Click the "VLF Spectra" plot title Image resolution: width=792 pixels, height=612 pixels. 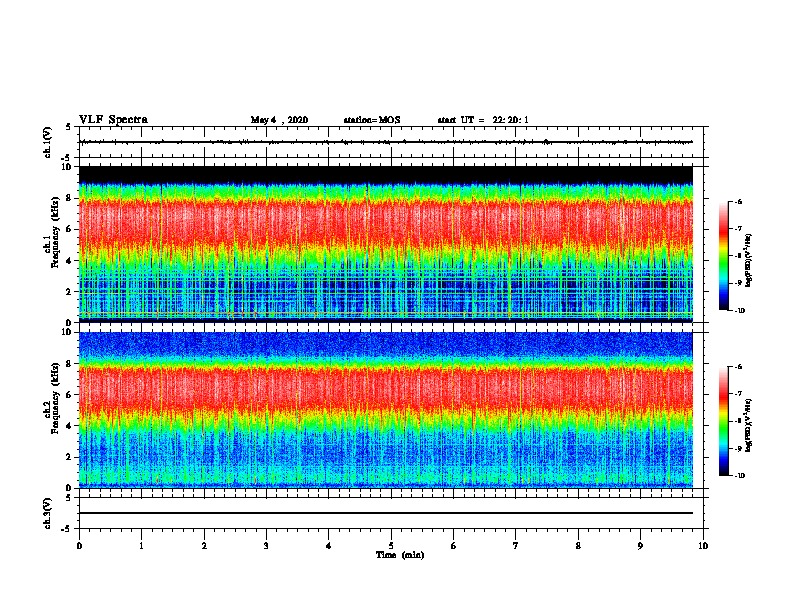coord(113,120)
